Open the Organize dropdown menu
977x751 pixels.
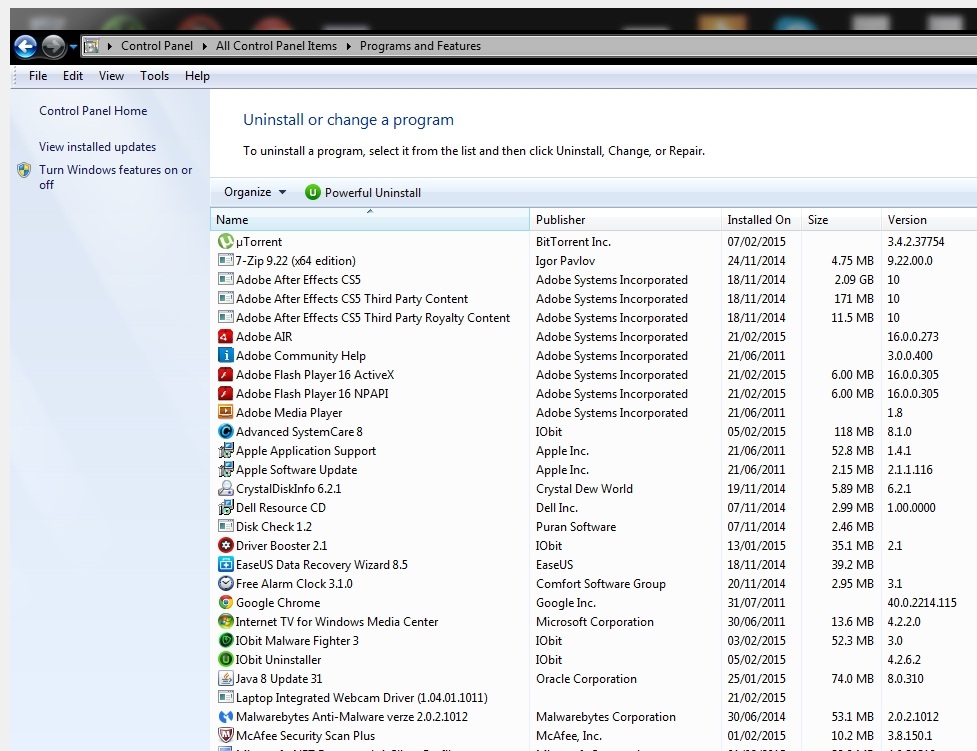click(255, 192)
